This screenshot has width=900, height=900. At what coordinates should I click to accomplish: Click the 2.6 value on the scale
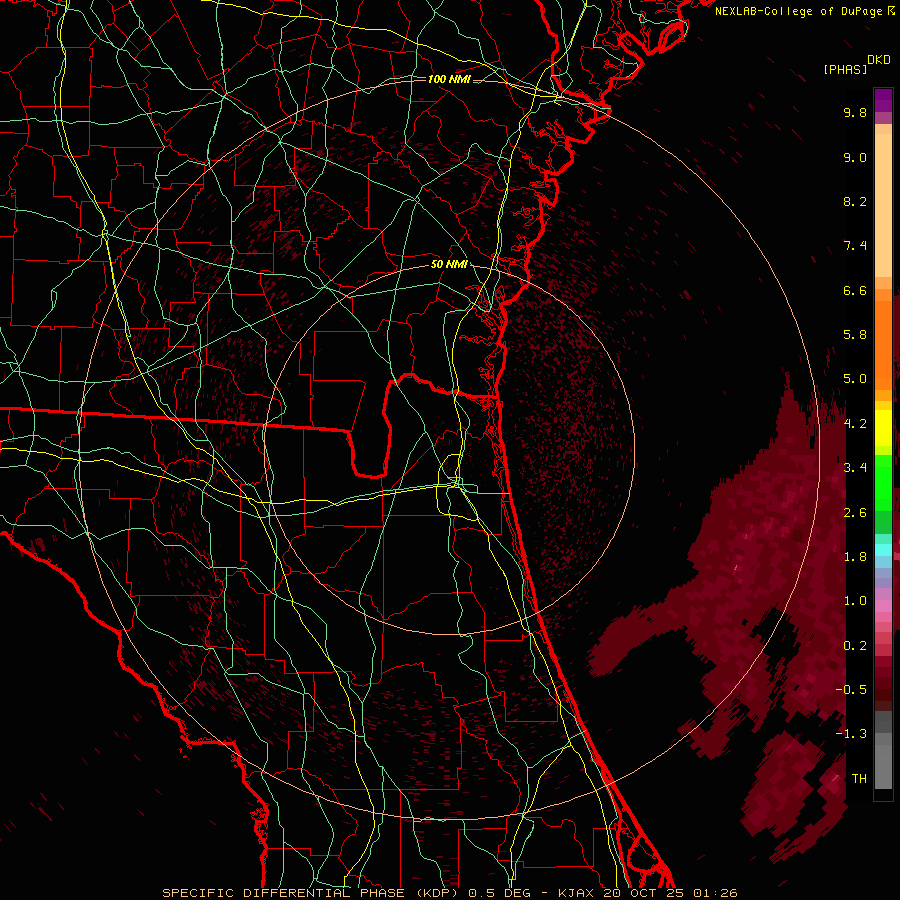pos(855,513)
